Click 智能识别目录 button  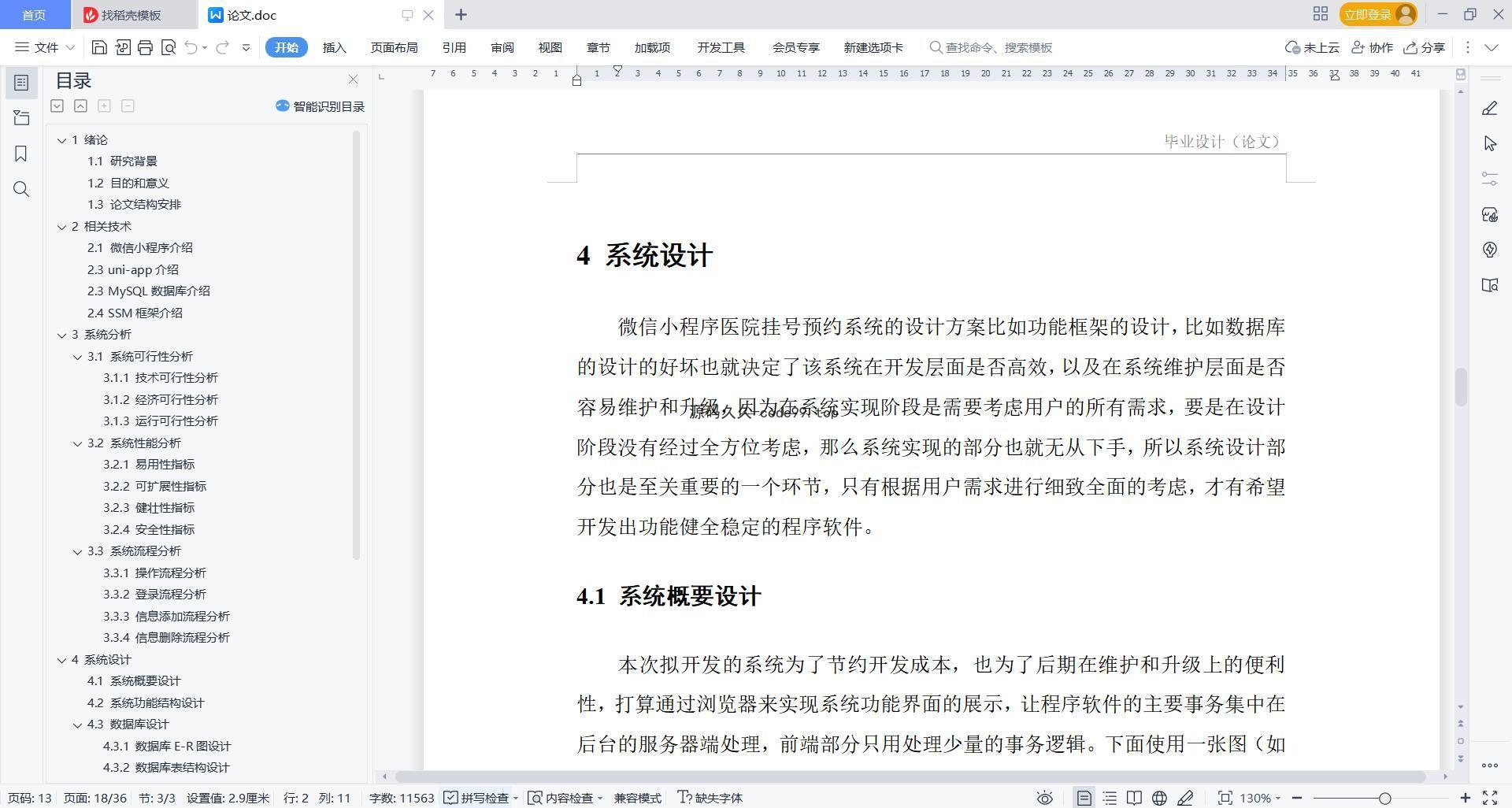pyautogui.click(x=320, y=106)
